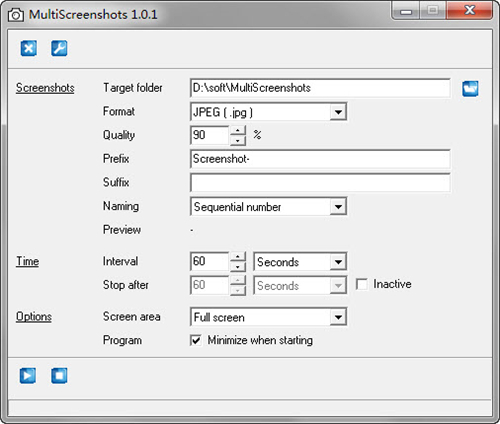The width and height of the screenshot is (500, 424).
Task: Expand the Naming dropdown, Sequential number
Action: [269, 207]
